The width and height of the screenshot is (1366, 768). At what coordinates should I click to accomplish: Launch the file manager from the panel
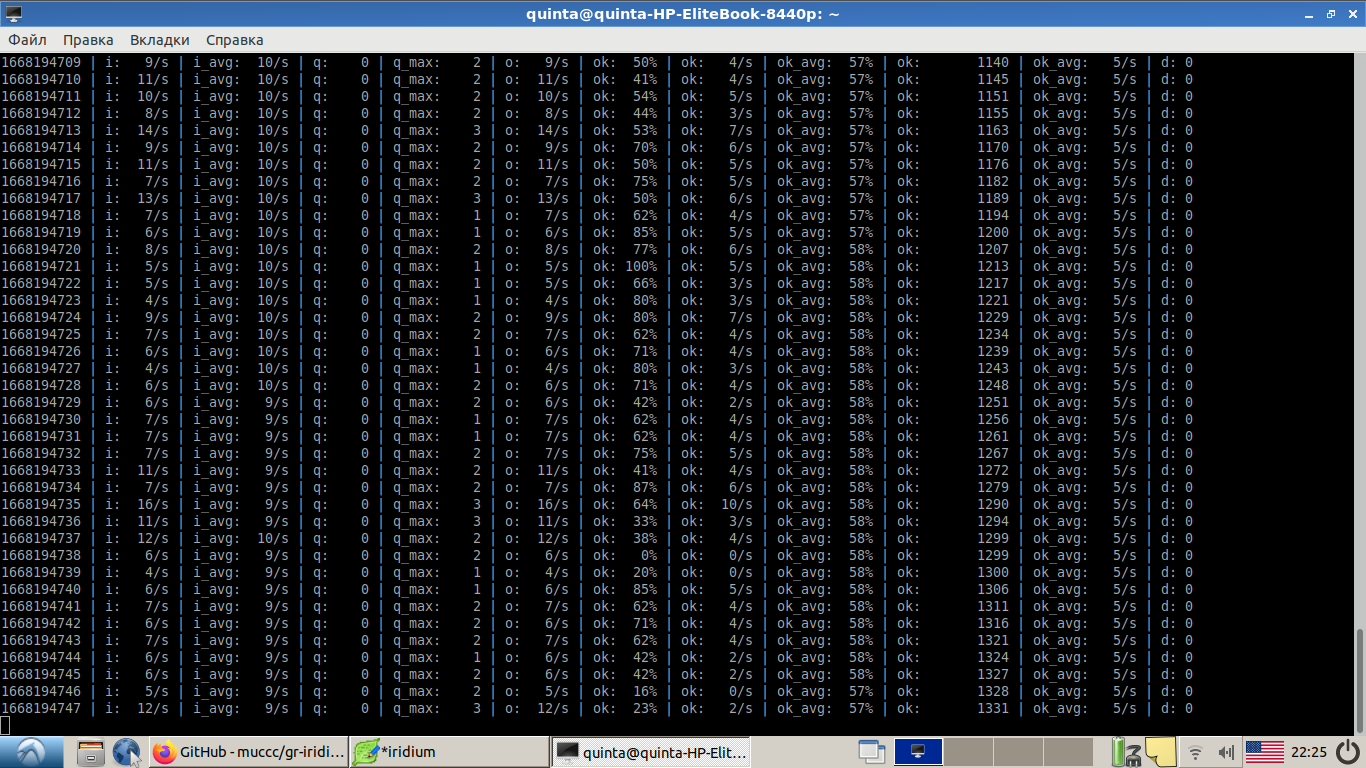tap(91, 752)
